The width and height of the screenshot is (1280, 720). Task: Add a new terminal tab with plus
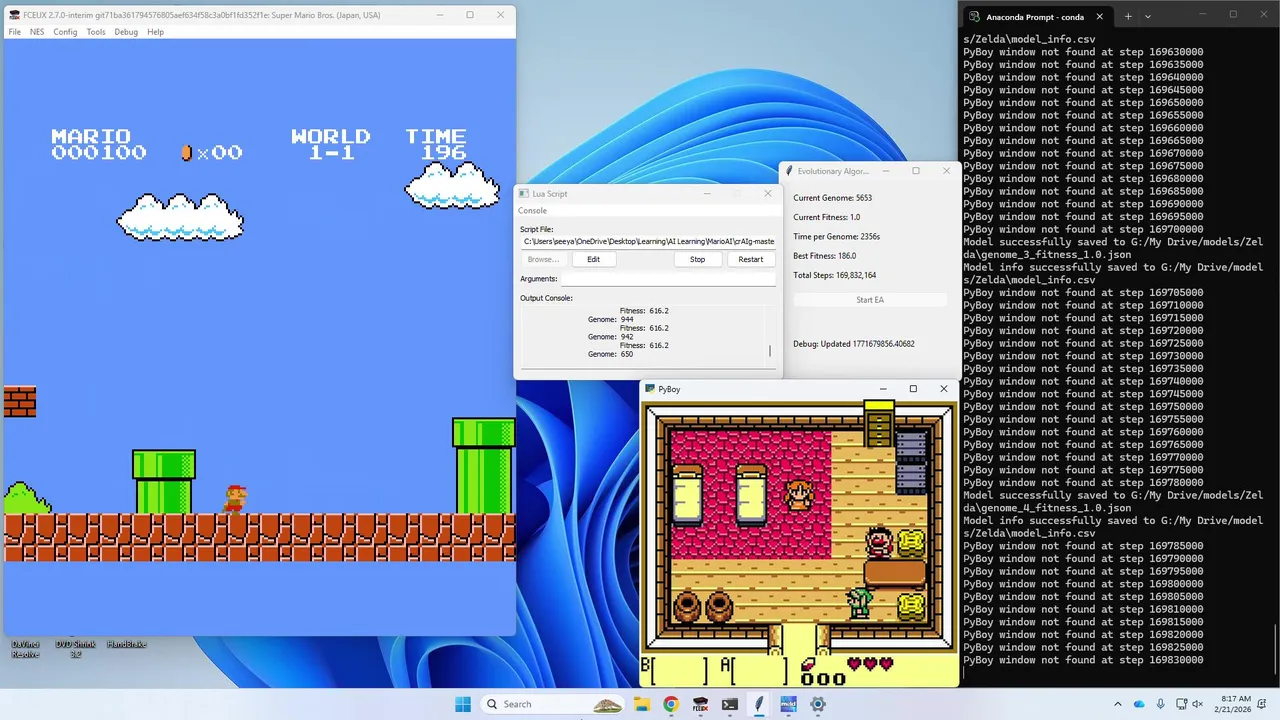pyautogui.click(x=1128, y=16)
